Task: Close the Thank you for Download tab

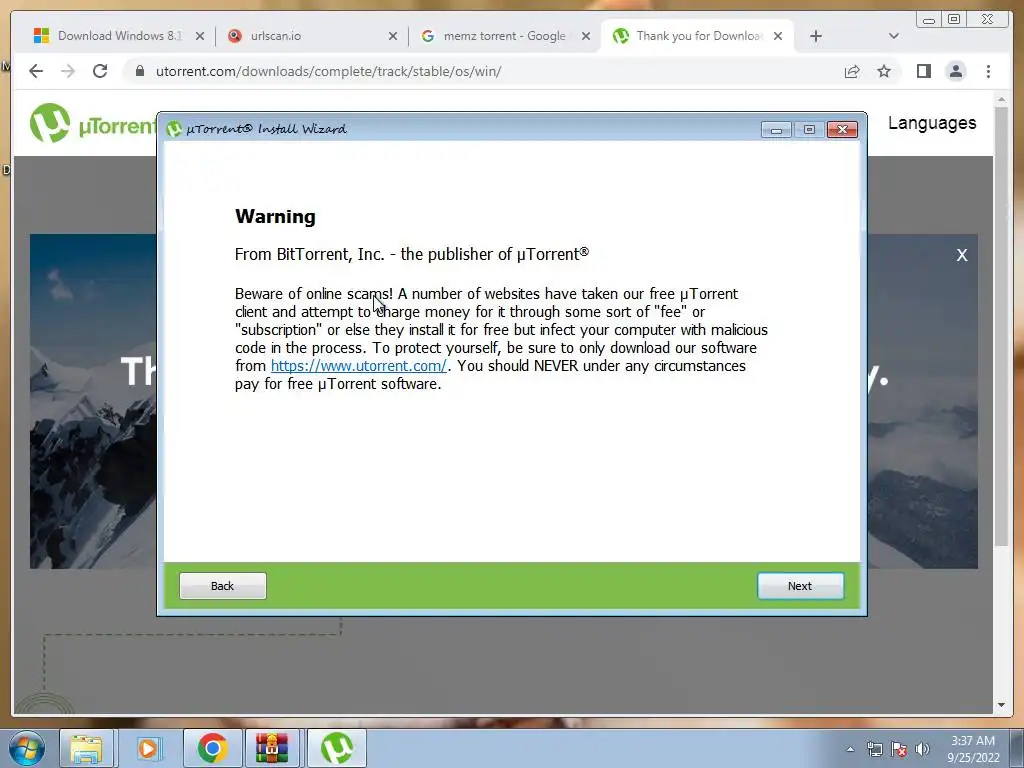Action: coord(778,37)
